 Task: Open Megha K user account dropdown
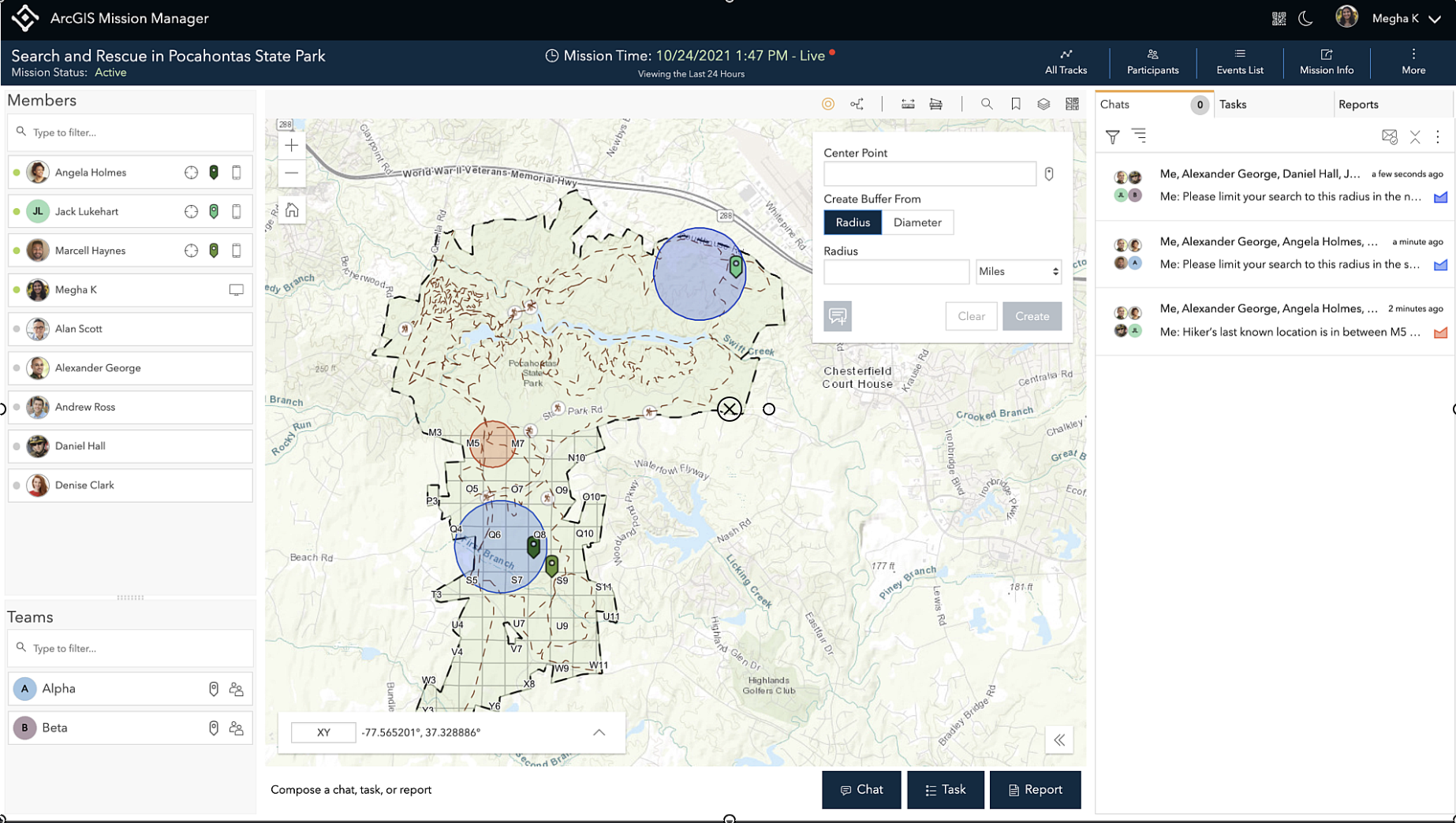click(1390, 18)
